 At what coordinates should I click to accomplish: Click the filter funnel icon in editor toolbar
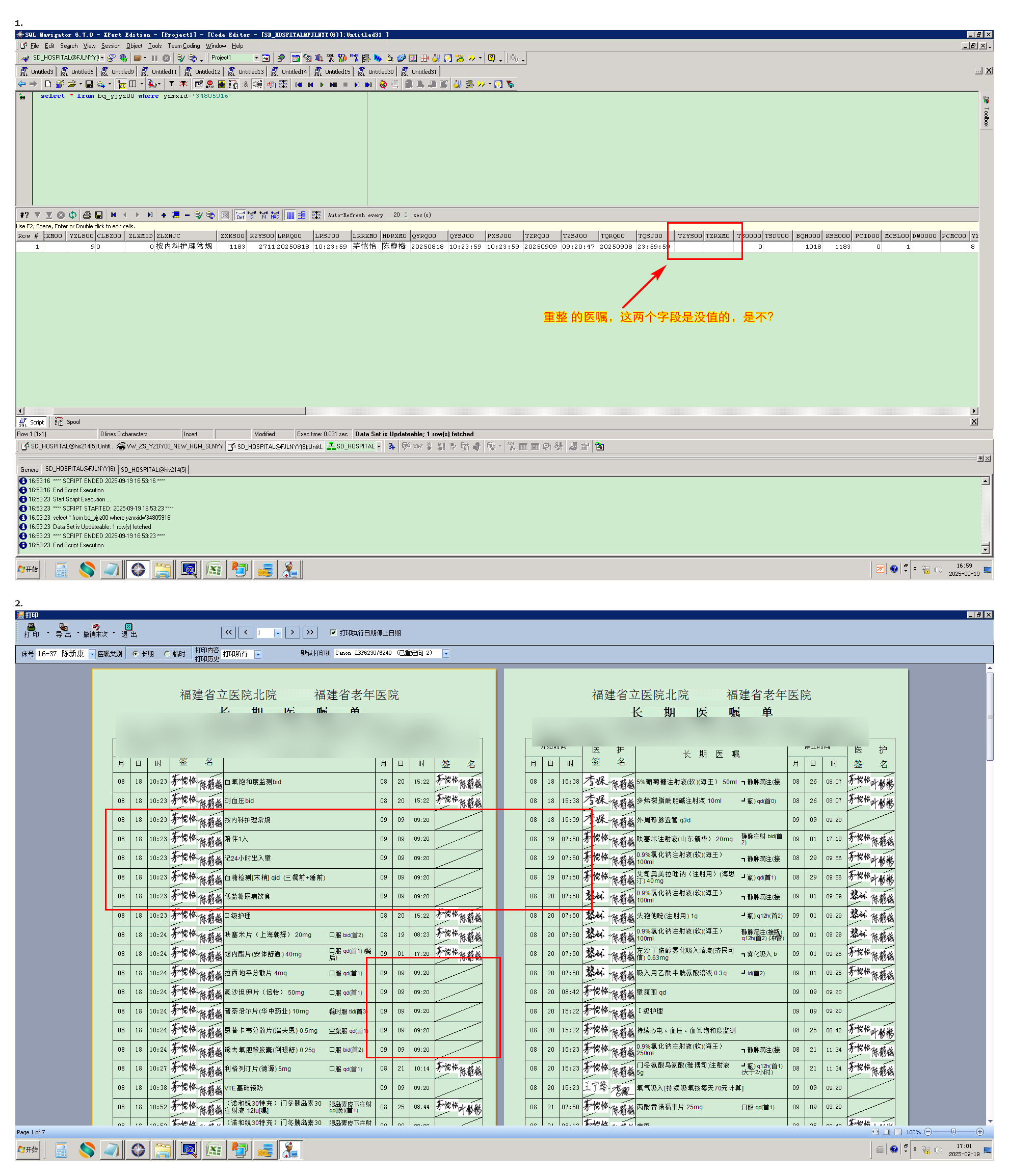171,85
